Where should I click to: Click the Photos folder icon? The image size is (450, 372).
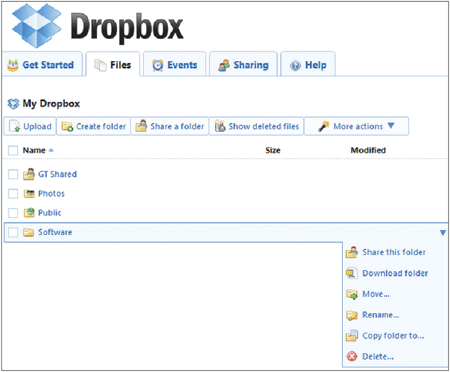coord(29,193)
